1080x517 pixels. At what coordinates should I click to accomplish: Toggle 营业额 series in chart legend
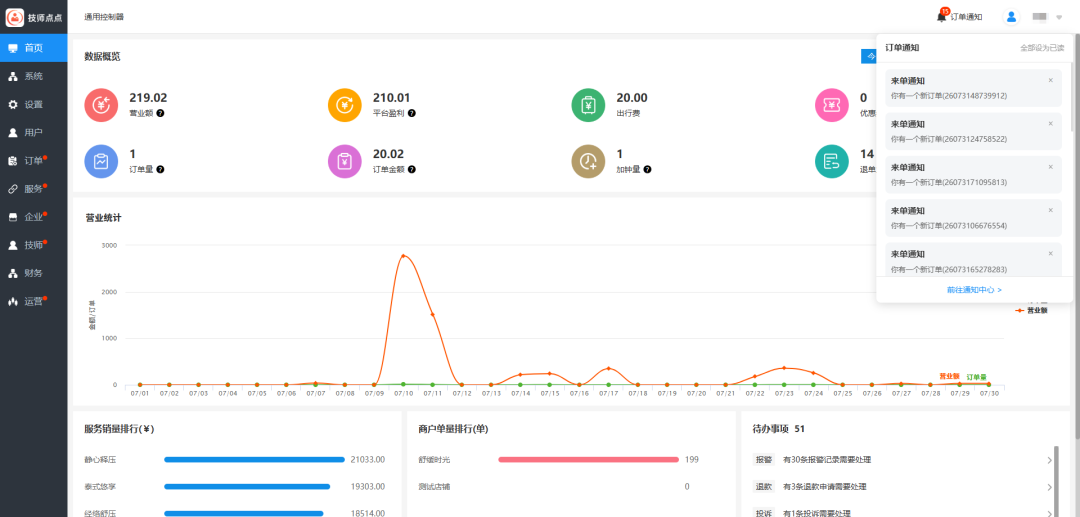[x=1031, y=310]
